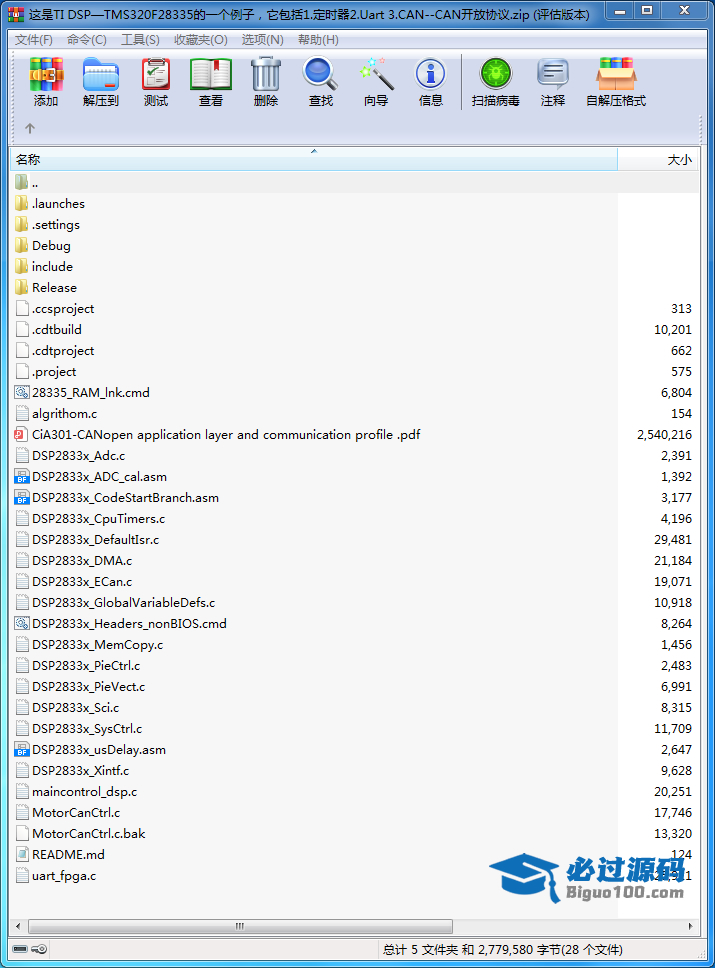The image size is (715, 968).
Task: Open the 查看 (View) book icon
Action: (x=211, y=74)
